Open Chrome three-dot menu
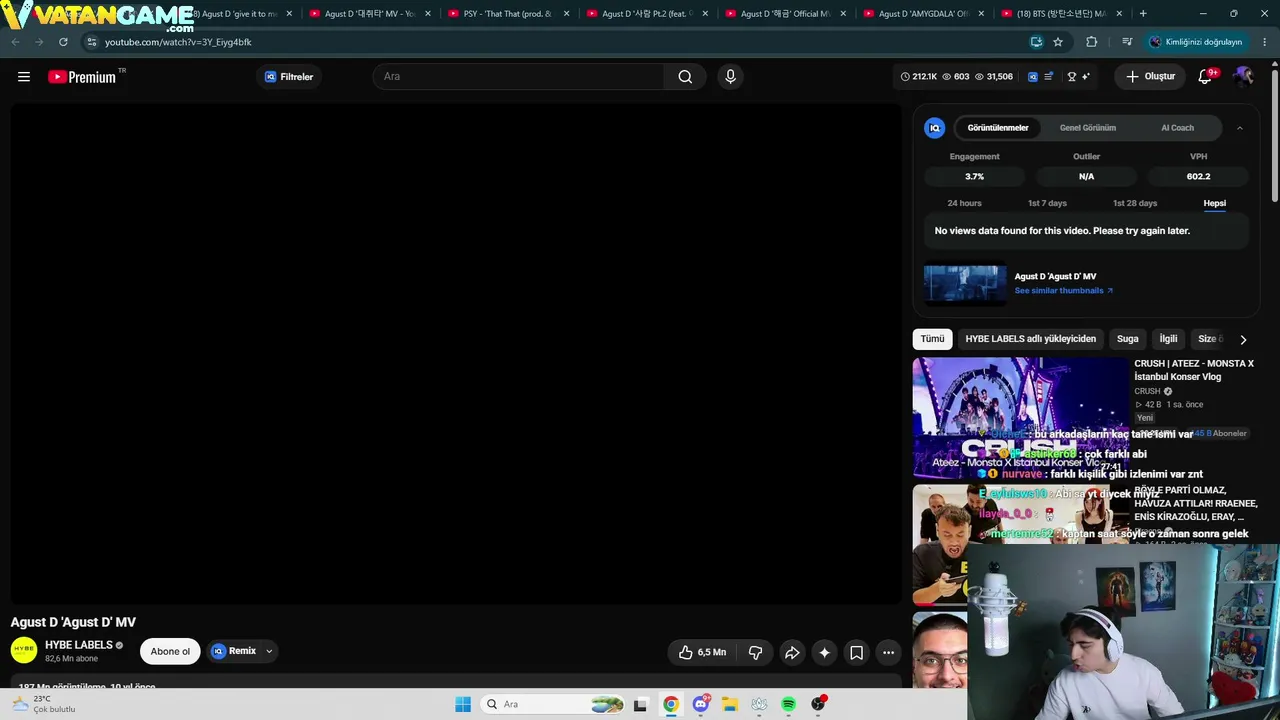The image size is (1280, 720). pos(1264,42)
